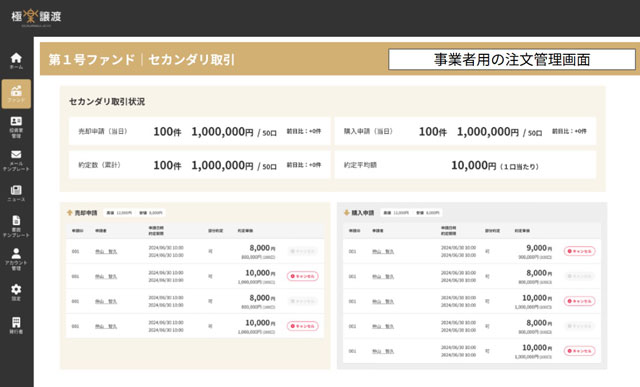640x387 pixels.
Task: Cancel the last purchase request of 10,000円
Action: coord(580,351)
